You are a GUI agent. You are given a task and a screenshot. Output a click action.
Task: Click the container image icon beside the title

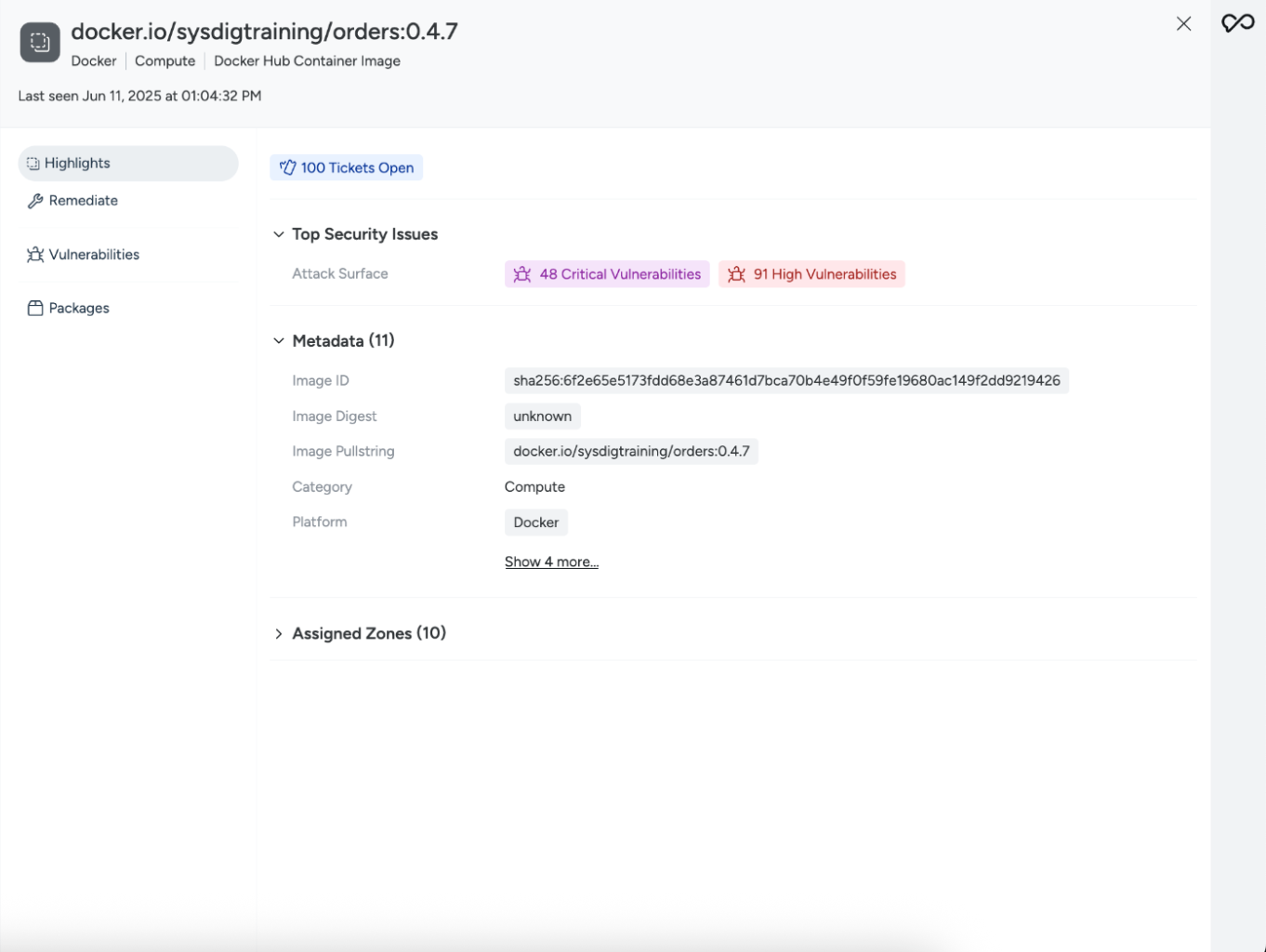pyautogui.click(x=40, y=42)
